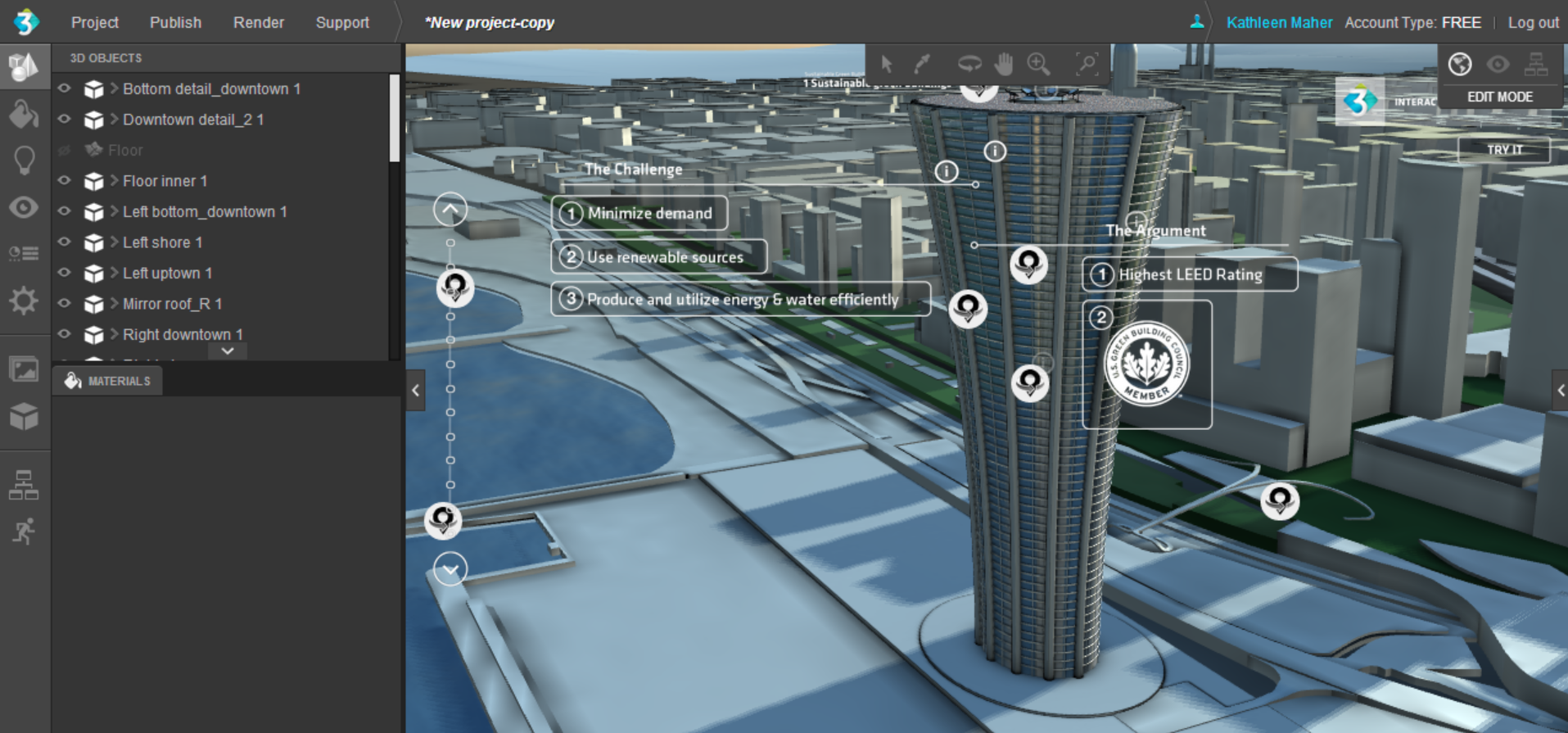Open the paint bucket materials sidebar icon
This screenshot has height=733, width=1568.
(x=24, y=114)
